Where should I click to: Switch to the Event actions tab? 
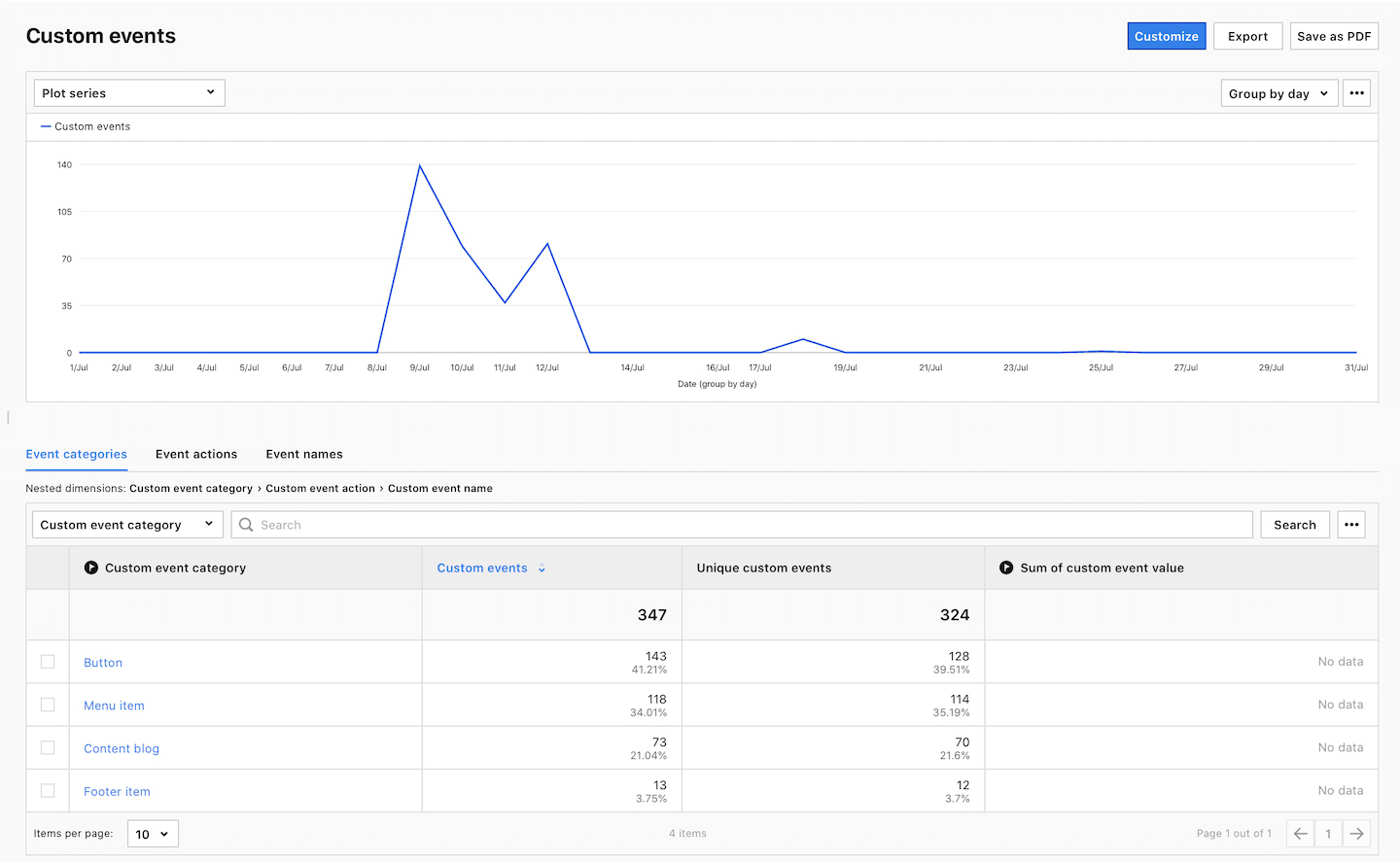[196, 454]
